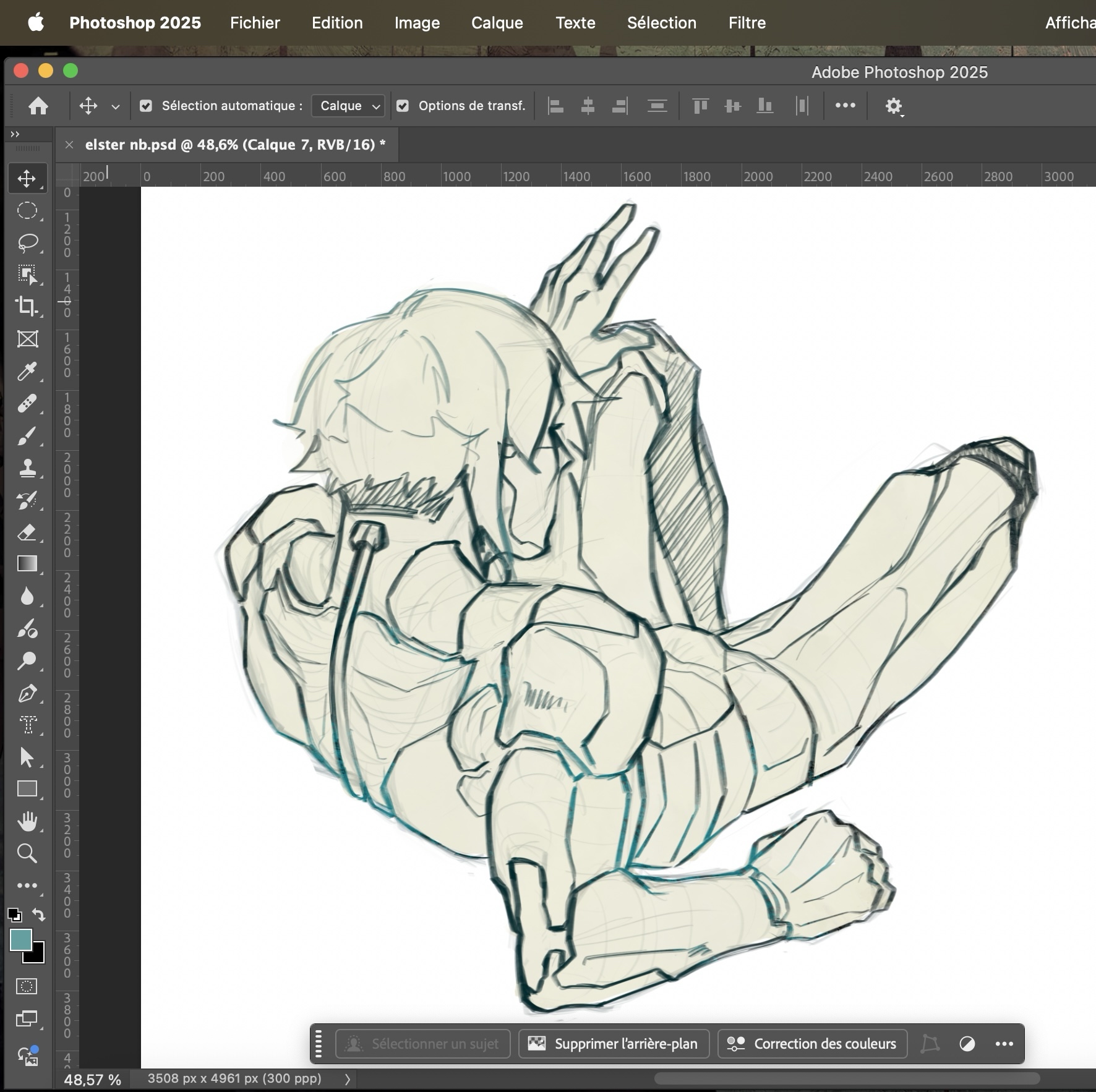
Task: Open the Calque menu
Action: 497,23
